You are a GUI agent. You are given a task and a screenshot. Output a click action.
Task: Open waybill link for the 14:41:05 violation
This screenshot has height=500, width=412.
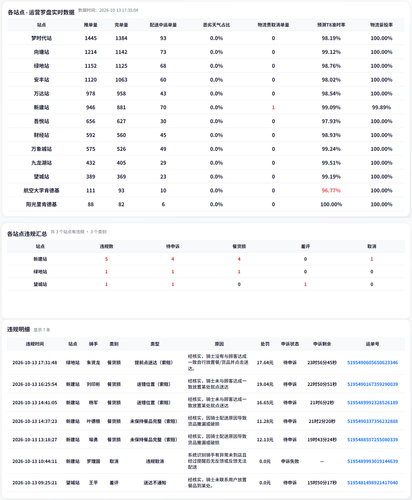click(372, 402)
